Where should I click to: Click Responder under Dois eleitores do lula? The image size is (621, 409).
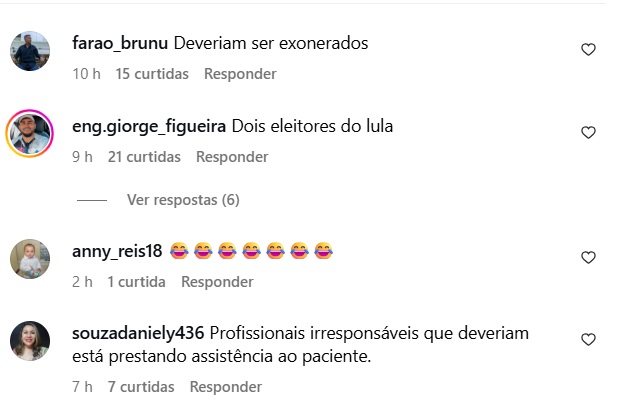coord(232,157)
